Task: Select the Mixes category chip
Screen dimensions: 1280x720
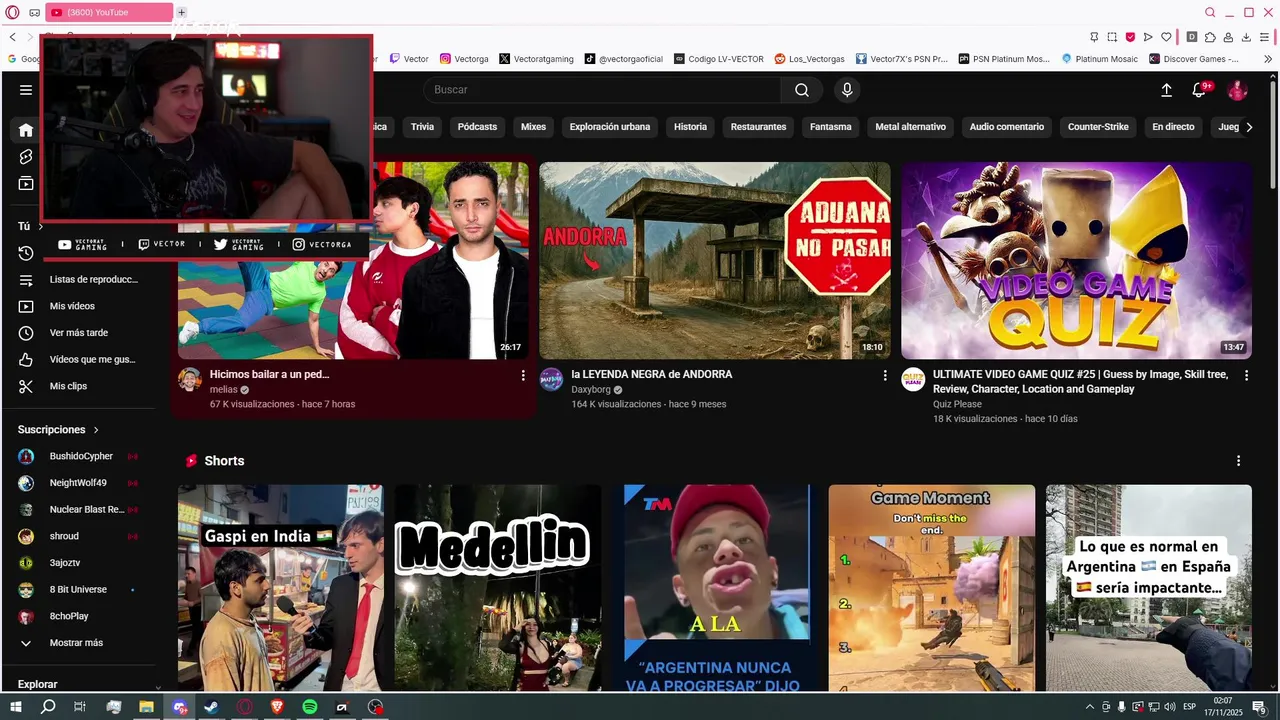Action: 533,127
